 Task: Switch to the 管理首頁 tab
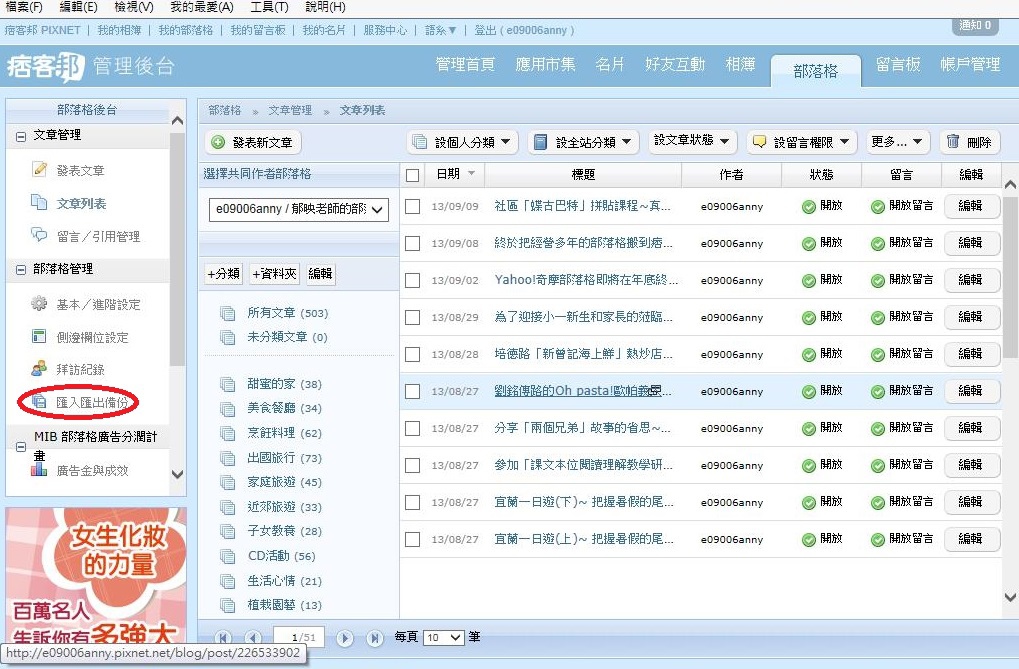[465, 64]
